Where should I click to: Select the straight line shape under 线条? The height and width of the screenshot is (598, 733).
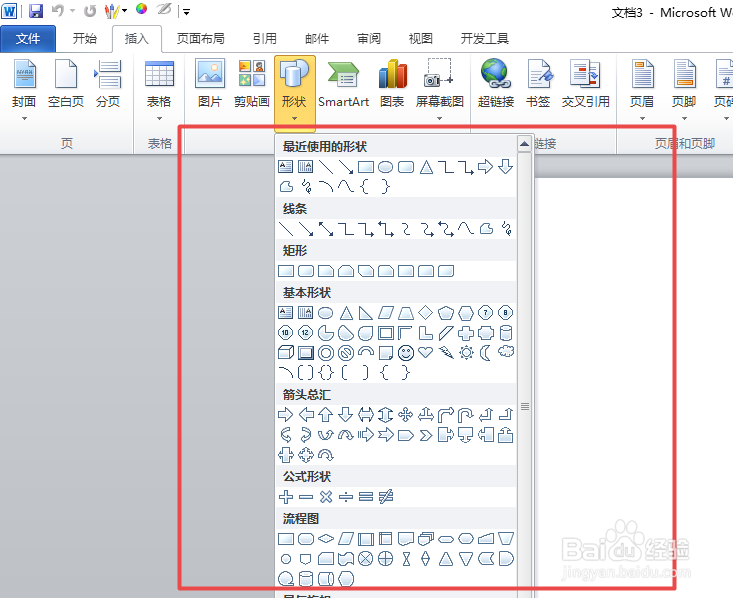coord(286,229)
